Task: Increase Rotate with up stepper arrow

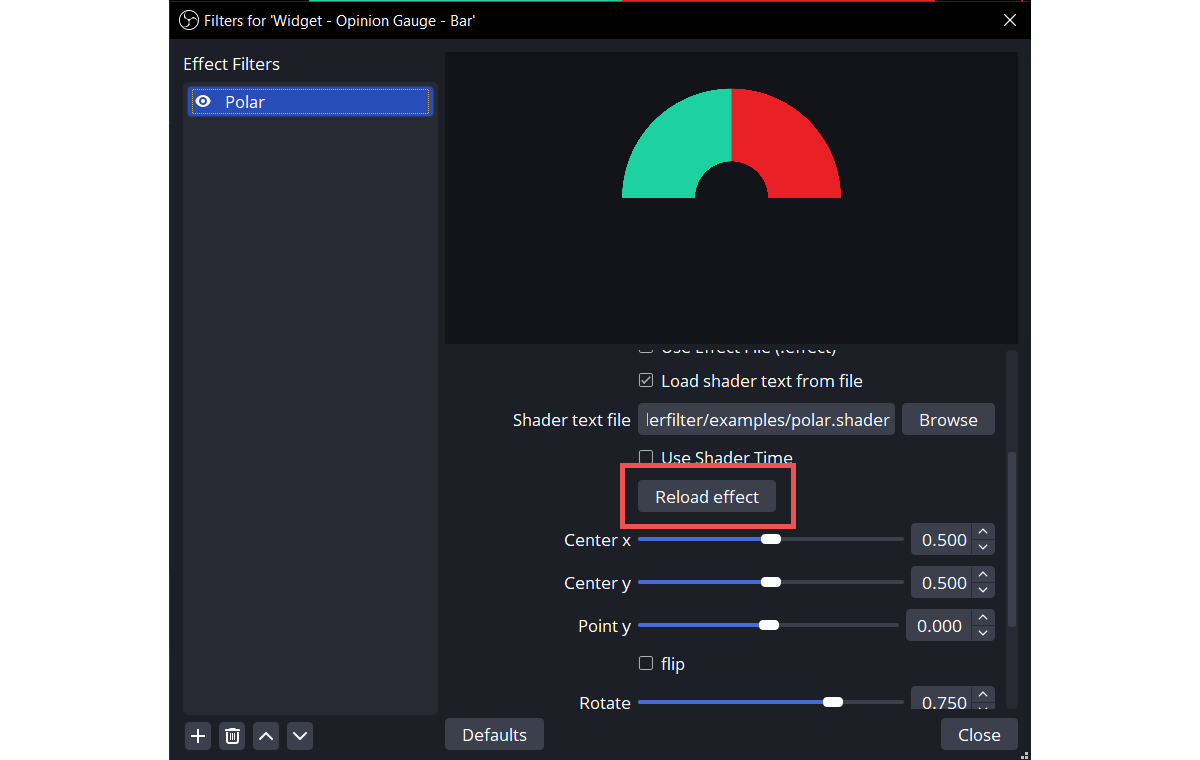Action: (x=983, y=695)
